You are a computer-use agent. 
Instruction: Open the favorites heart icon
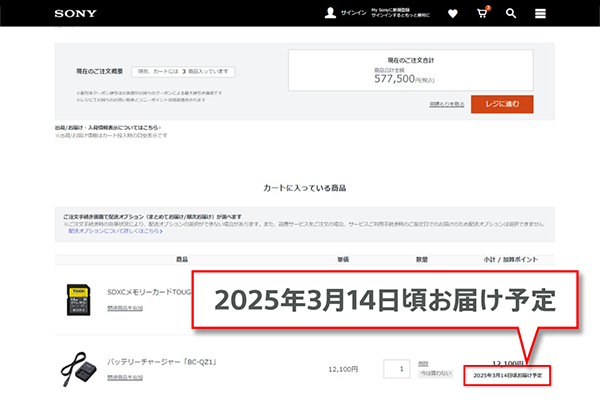point(453,13)
